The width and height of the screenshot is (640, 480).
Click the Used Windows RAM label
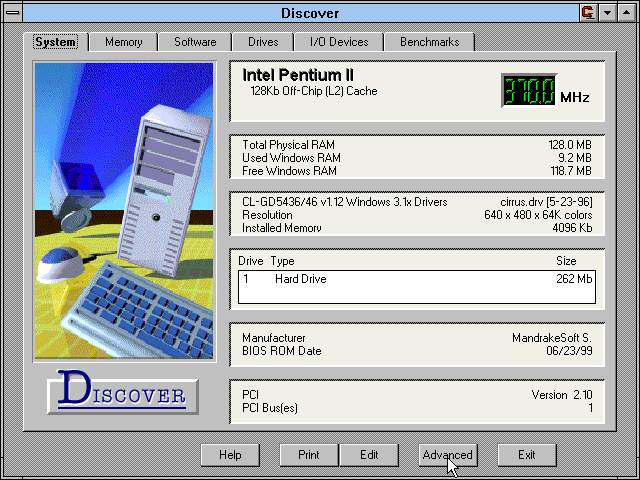coord(291,158)
